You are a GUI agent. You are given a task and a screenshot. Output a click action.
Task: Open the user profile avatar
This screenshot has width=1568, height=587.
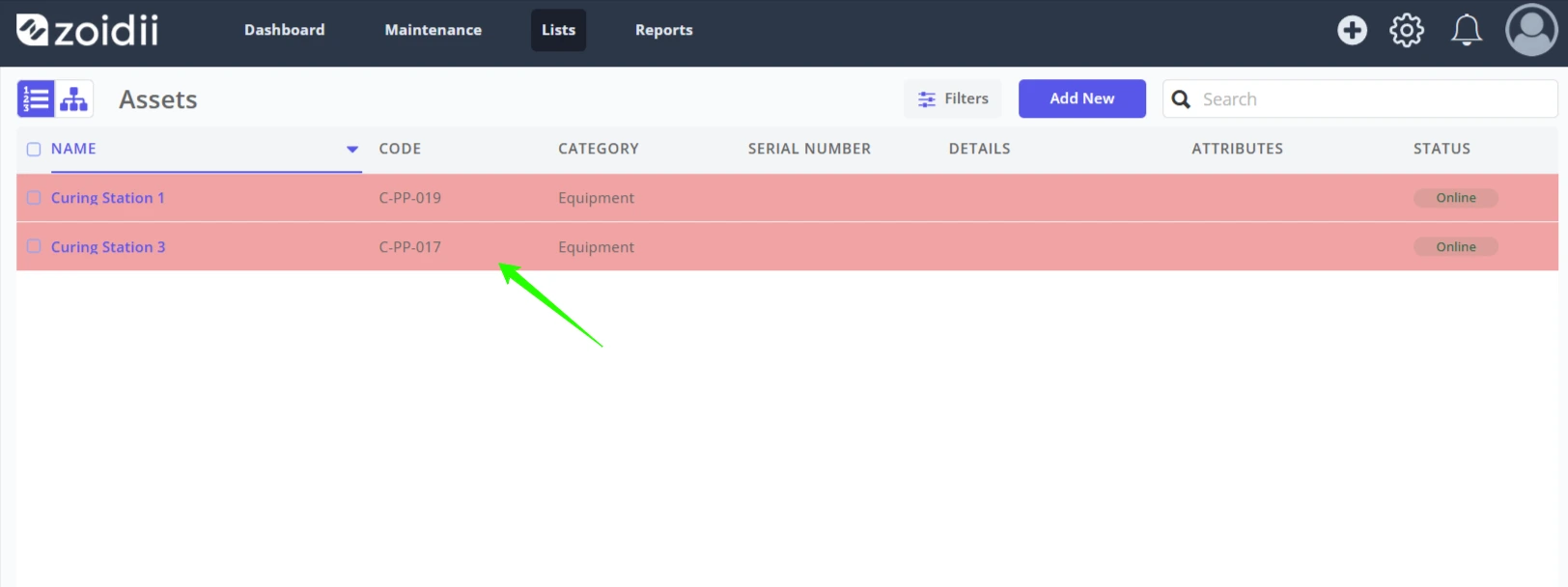point(1531,30)
